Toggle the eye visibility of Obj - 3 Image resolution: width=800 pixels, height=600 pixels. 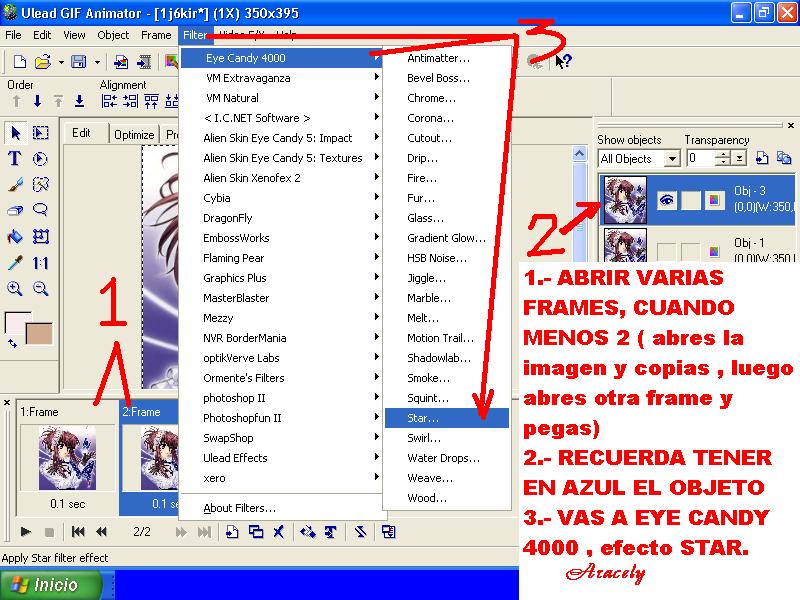tap(666, 200)
